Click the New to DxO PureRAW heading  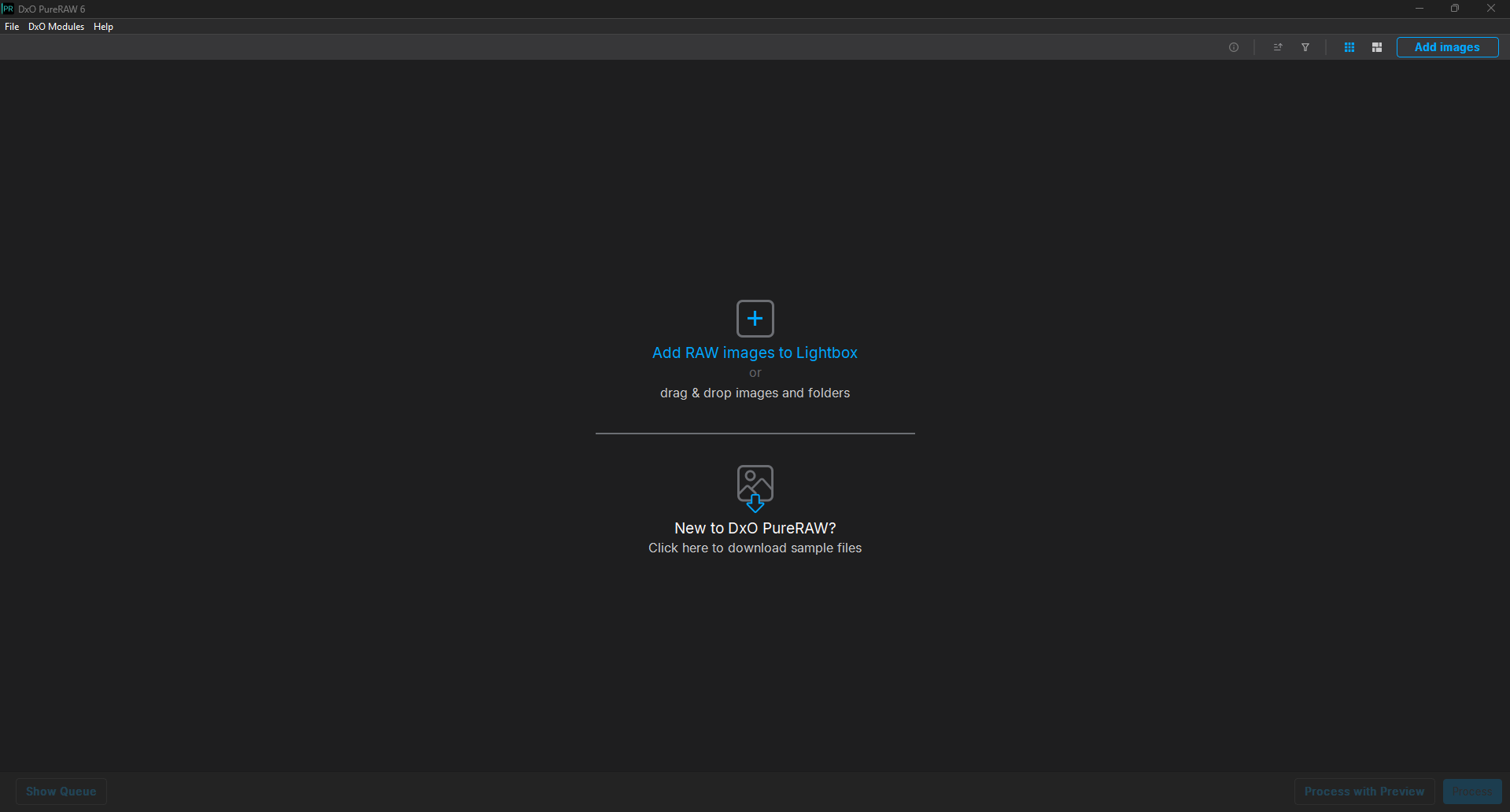(755, 528)
